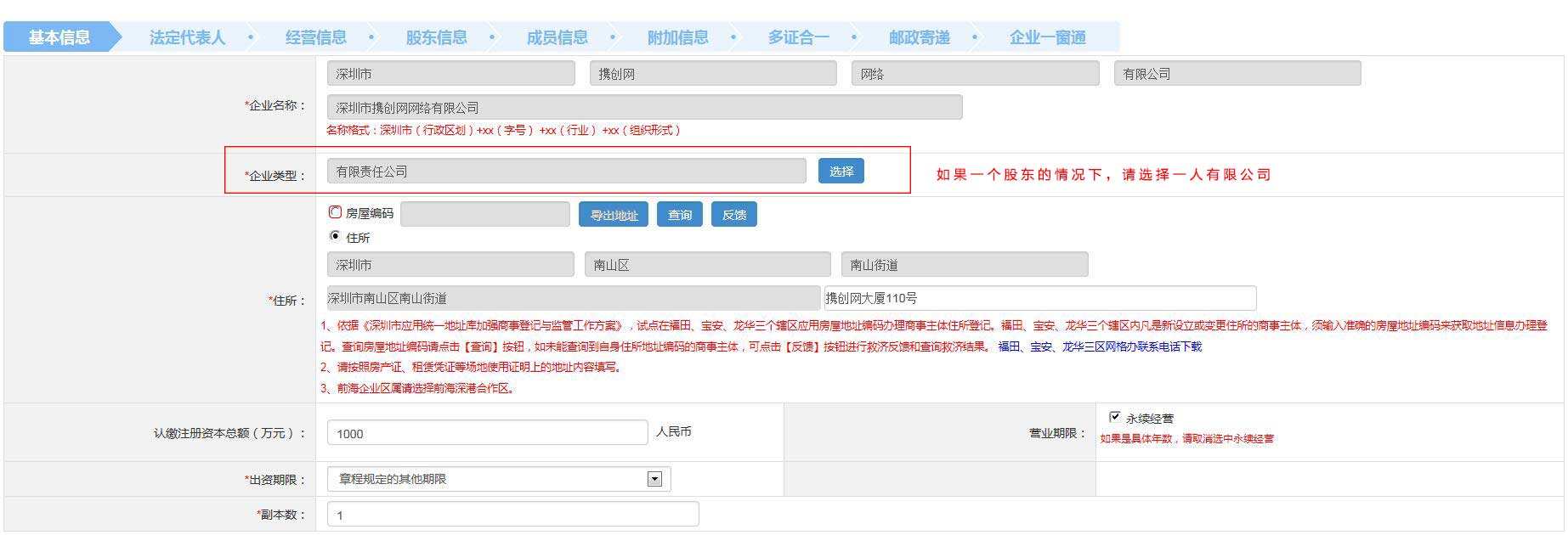Click the 携创网大厦110号 address field

click(1040, 298)
